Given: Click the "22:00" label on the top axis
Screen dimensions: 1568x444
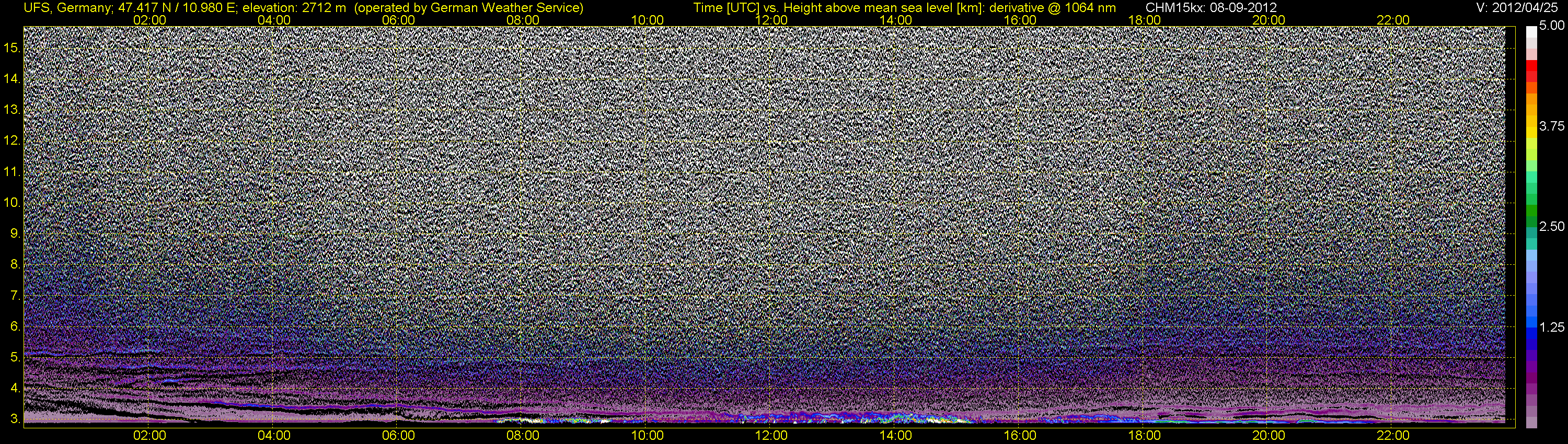Looking at the screenshot, I should (x=1393, y=20).
